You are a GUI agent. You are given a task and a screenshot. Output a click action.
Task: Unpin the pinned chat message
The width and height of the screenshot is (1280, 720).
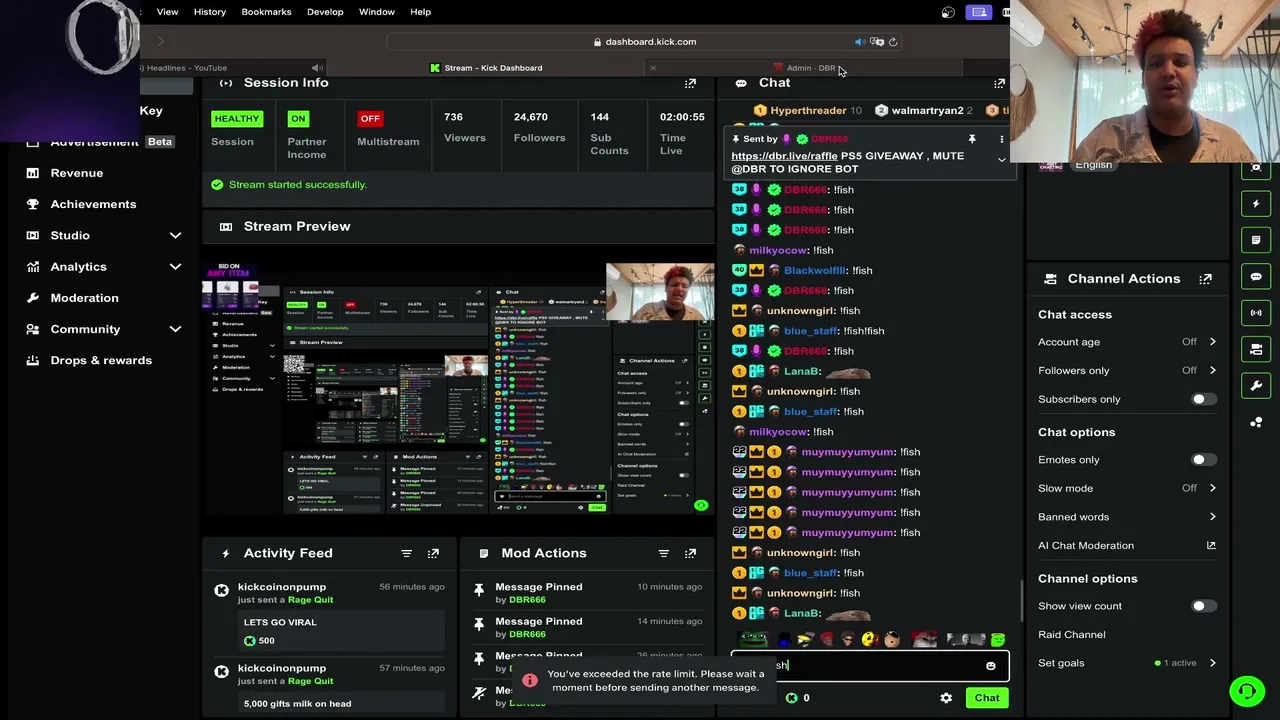coord(971,139)
